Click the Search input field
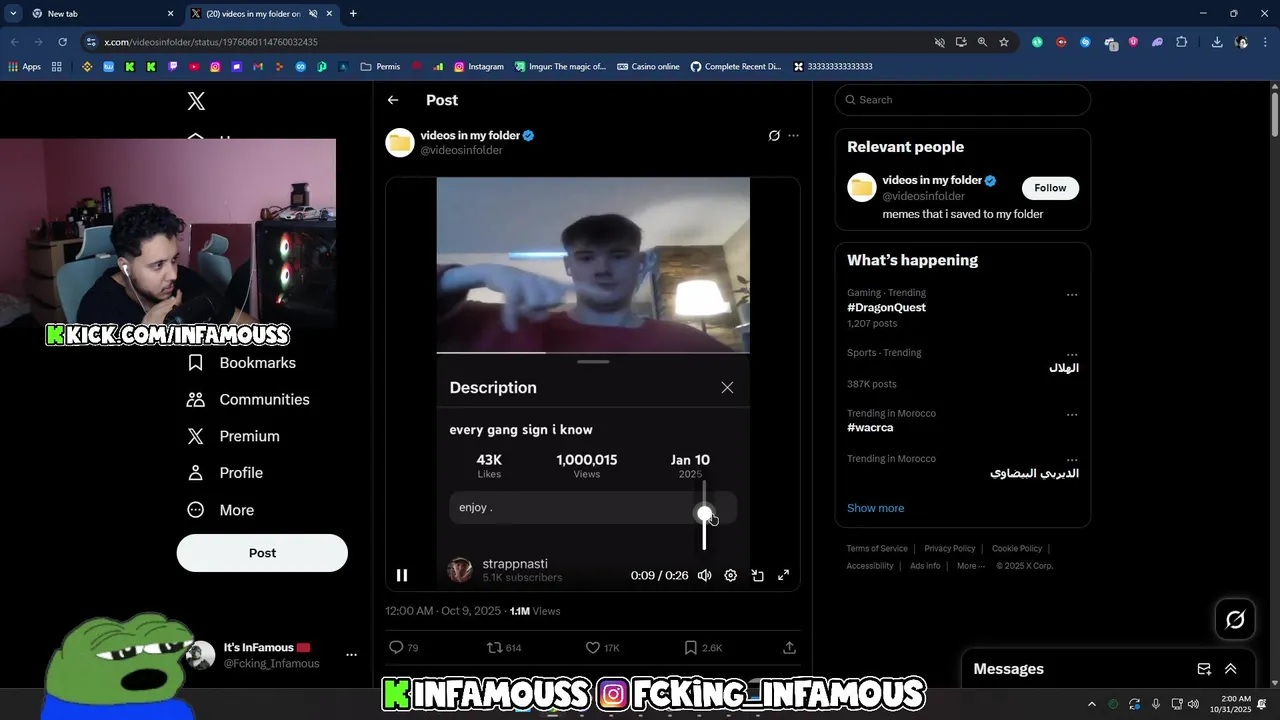This screenshot has height=720, width=1280. (x=963, y=100)
